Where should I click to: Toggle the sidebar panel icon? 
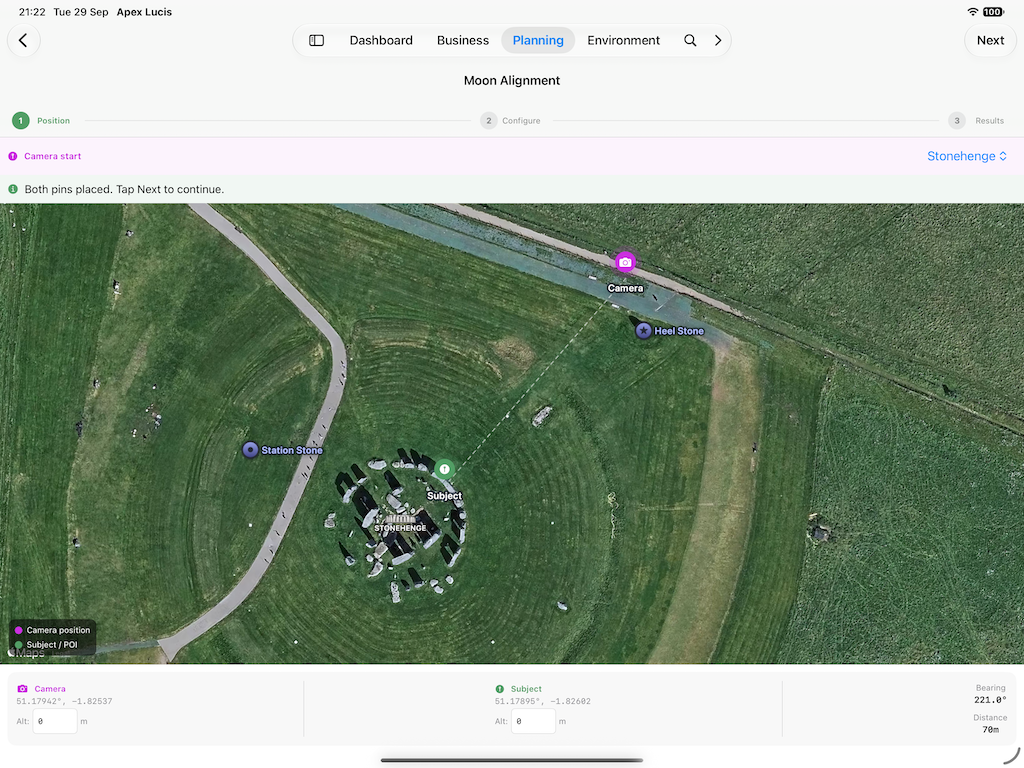pos(317,40)
